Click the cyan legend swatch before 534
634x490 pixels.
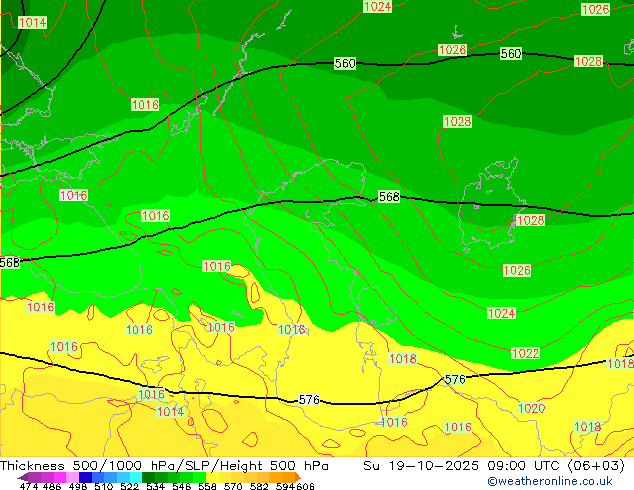pyautogui.click(x=136, y=477)
